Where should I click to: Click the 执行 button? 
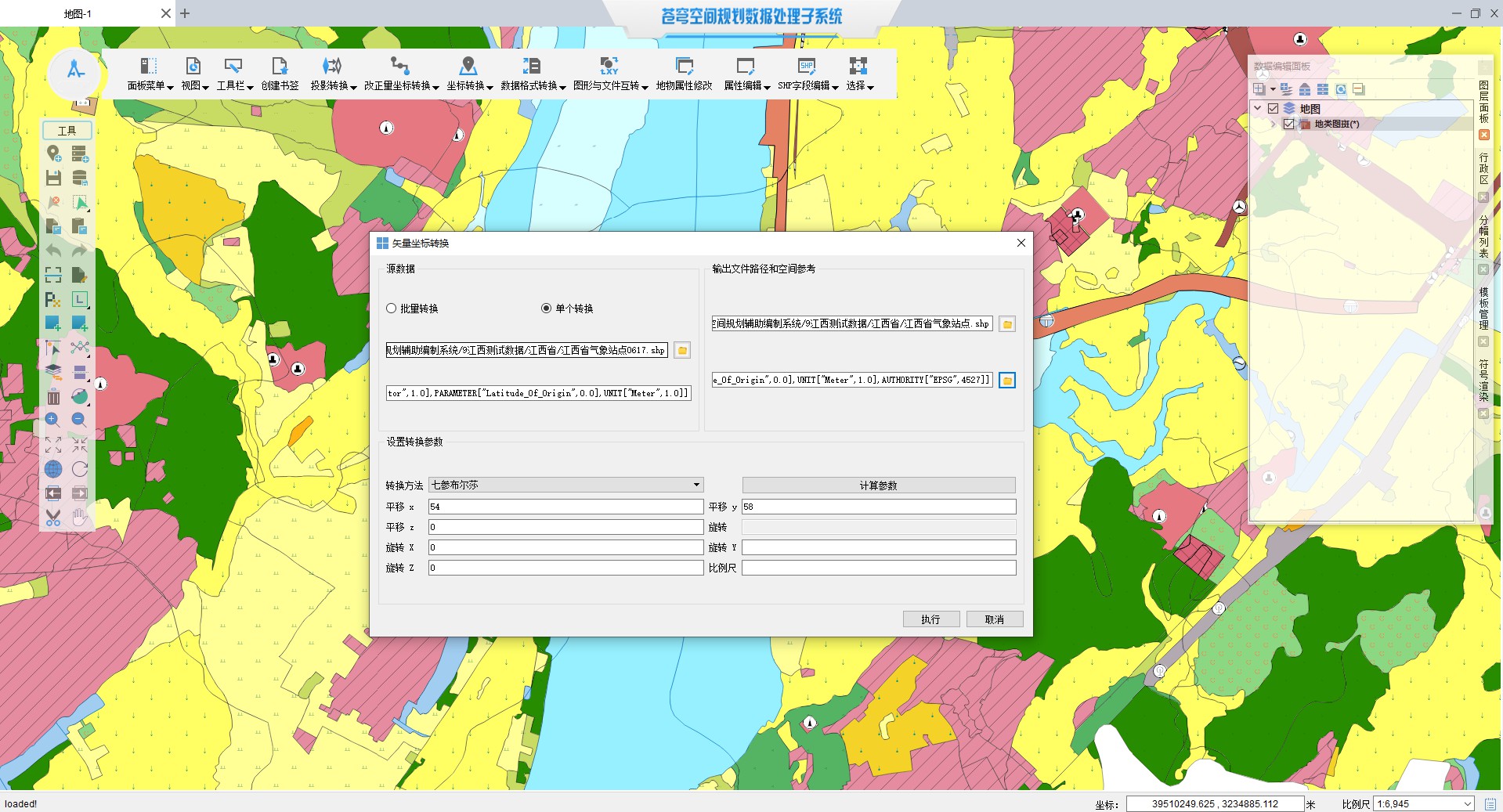(x=930, y=619)
